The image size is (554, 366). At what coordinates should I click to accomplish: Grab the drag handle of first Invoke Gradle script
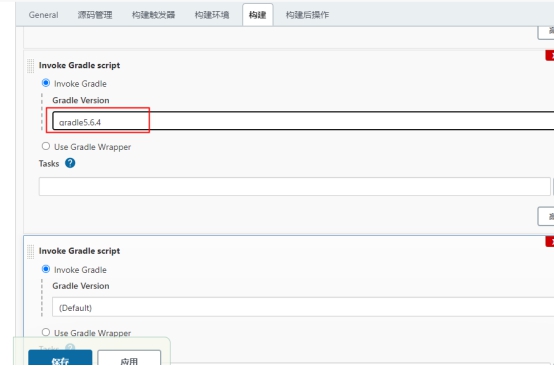pos(31,66)
